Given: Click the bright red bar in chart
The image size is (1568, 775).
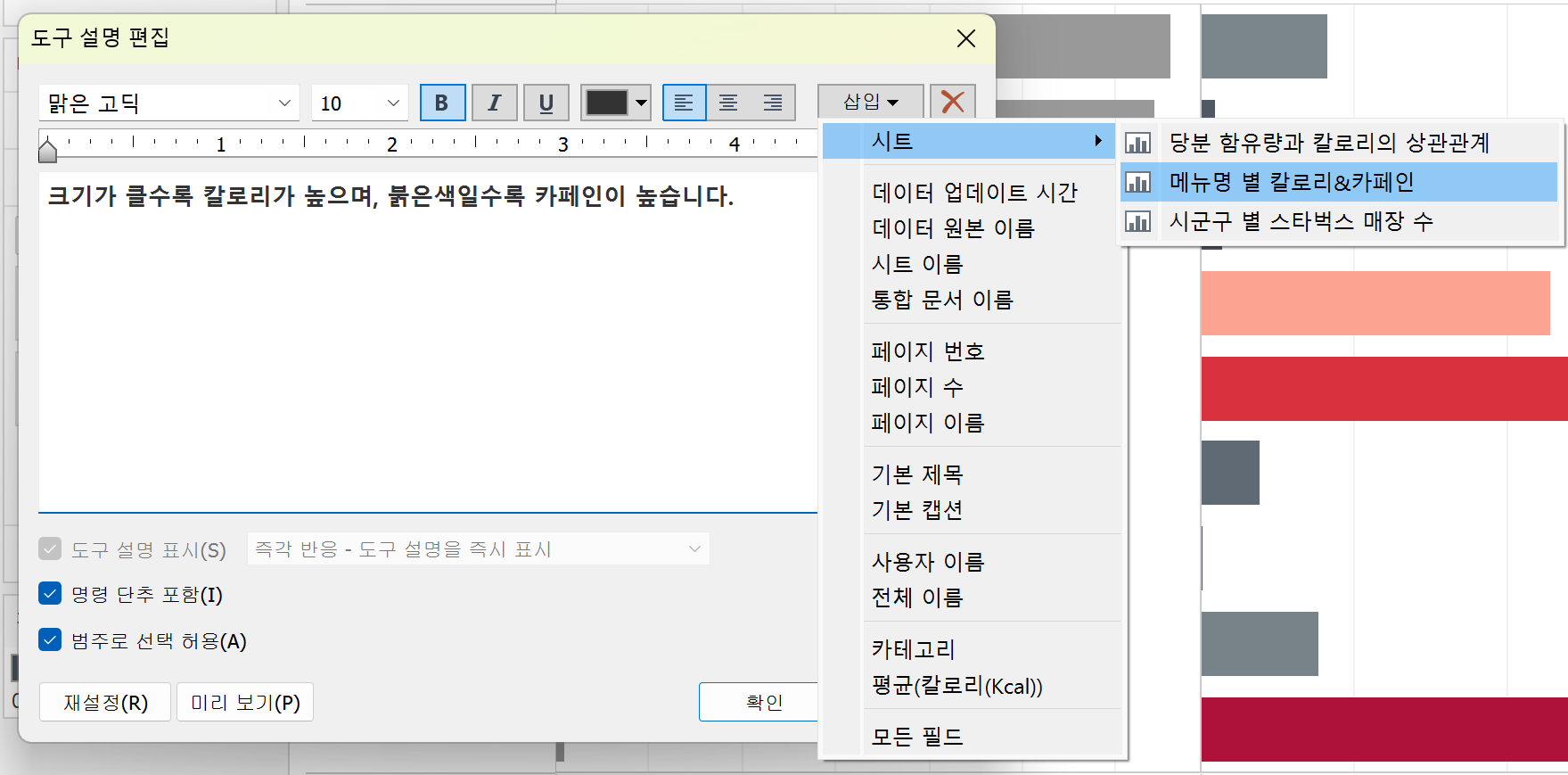Looking at the screenshot, I should point(1384,389).
